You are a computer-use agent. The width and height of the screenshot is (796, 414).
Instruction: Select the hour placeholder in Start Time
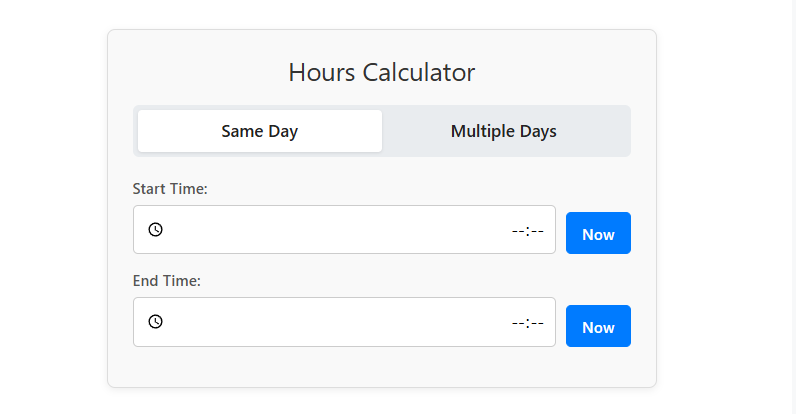coord(518,231)
